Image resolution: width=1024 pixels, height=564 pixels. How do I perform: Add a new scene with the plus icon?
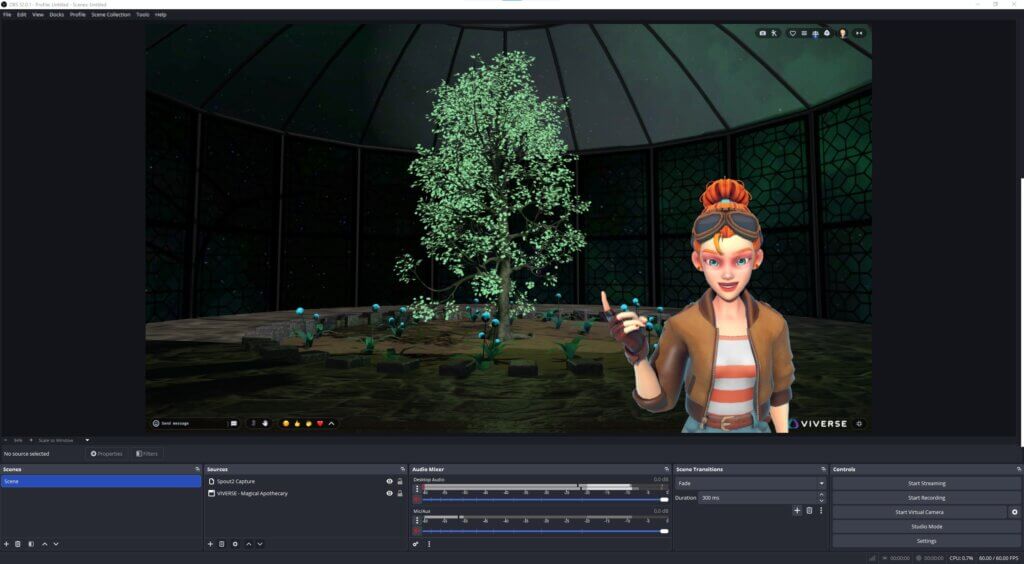tap(6, 544)
